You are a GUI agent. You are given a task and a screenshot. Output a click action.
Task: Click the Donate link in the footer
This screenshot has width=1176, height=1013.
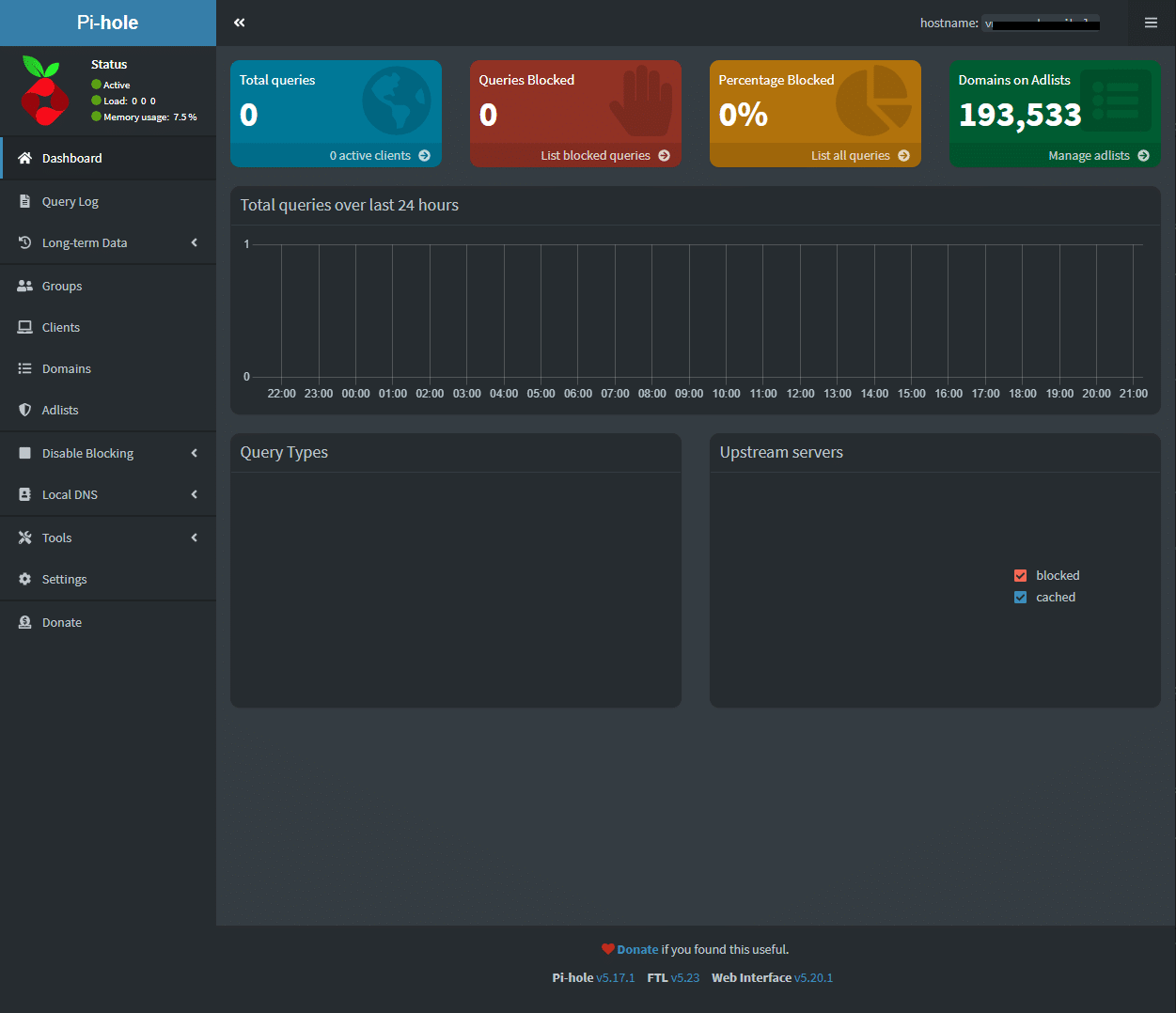coord(637,950)
